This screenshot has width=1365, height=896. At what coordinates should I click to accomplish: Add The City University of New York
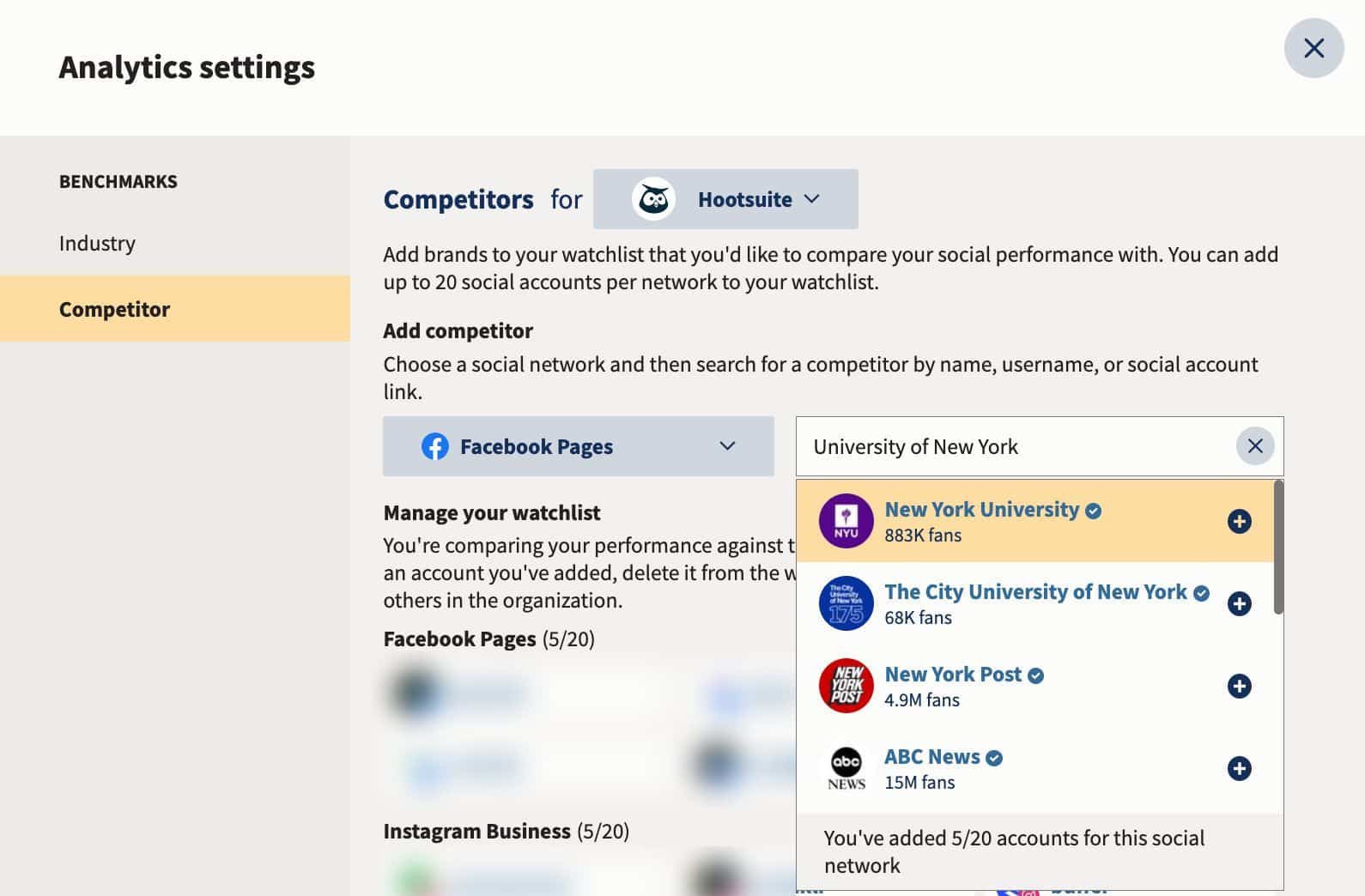point(1239,603)
